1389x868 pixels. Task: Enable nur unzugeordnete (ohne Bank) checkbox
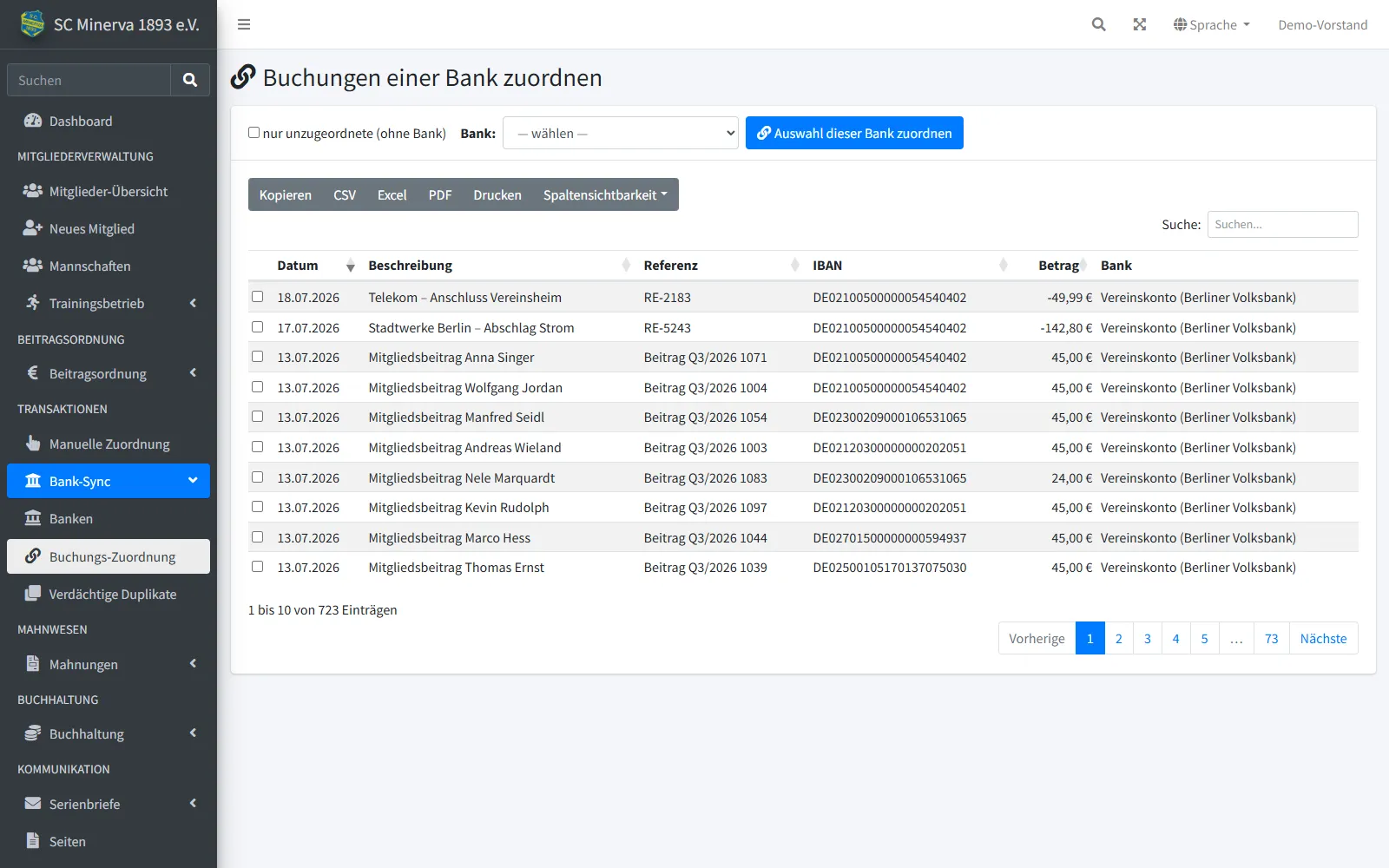point(254,133)
